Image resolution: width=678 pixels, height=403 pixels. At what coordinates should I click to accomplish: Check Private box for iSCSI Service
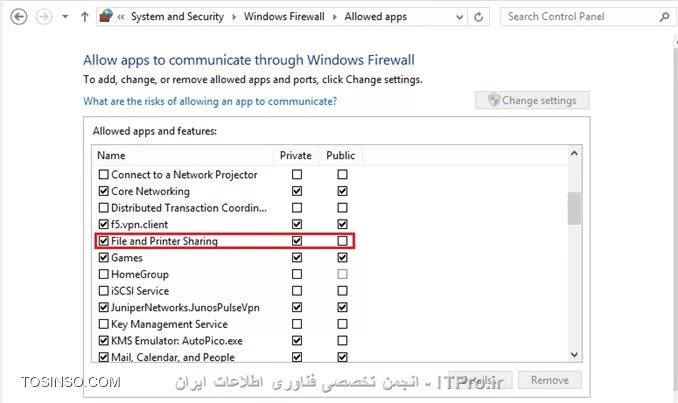[297, 291]
